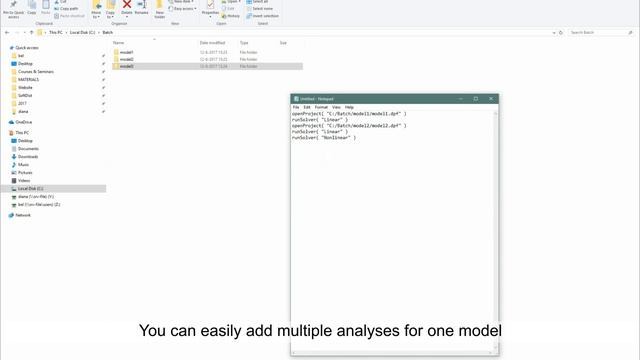Open Videos under This PC
Image resolution: width=640 pixels, height=360 pixels.
click(x=24, y=180)
